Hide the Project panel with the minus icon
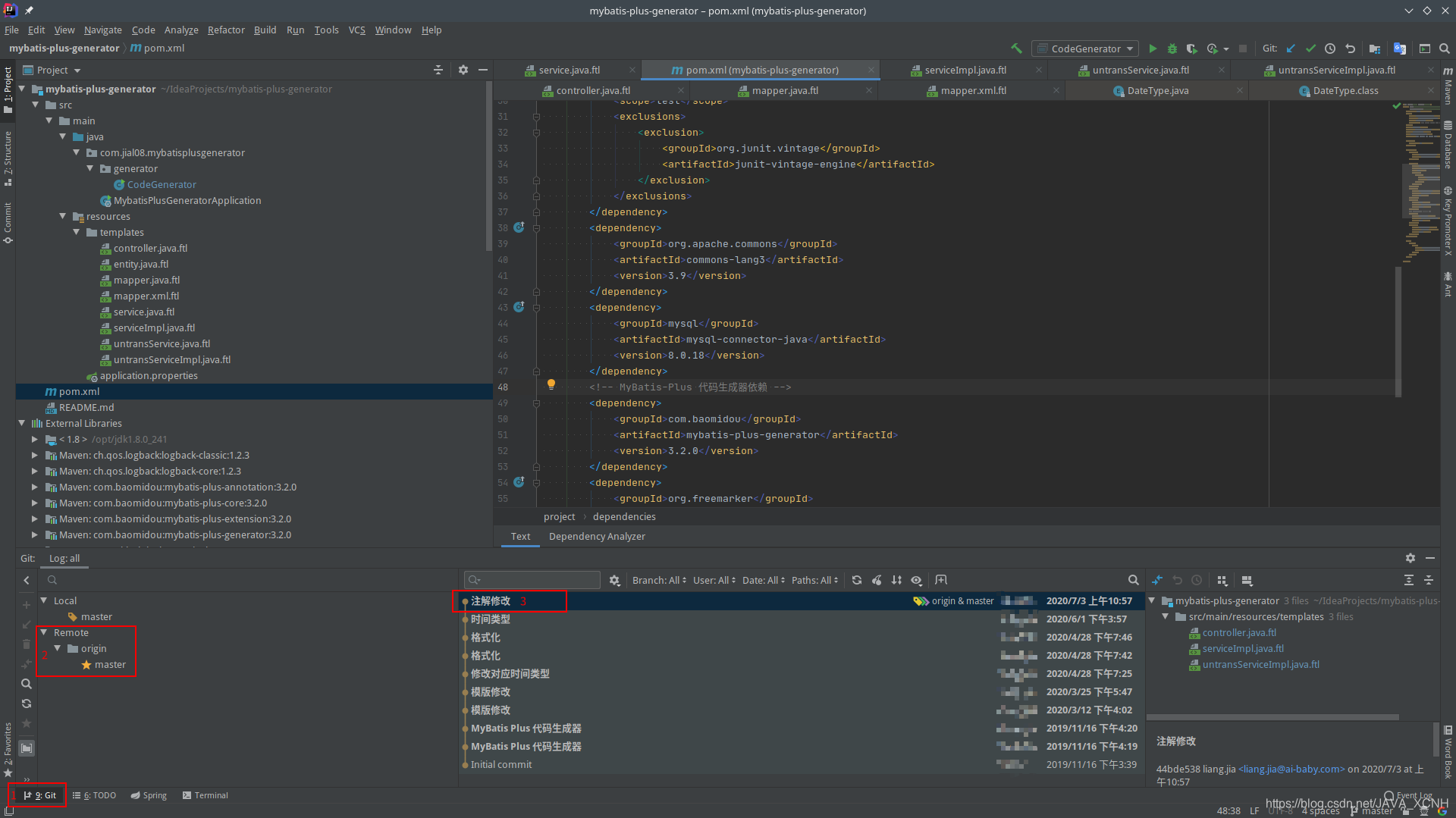1456x818 pixels. [x=483, y=70]
